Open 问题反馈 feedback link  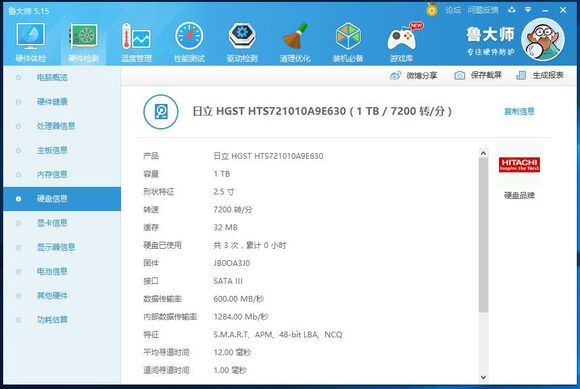pos(483,10)
